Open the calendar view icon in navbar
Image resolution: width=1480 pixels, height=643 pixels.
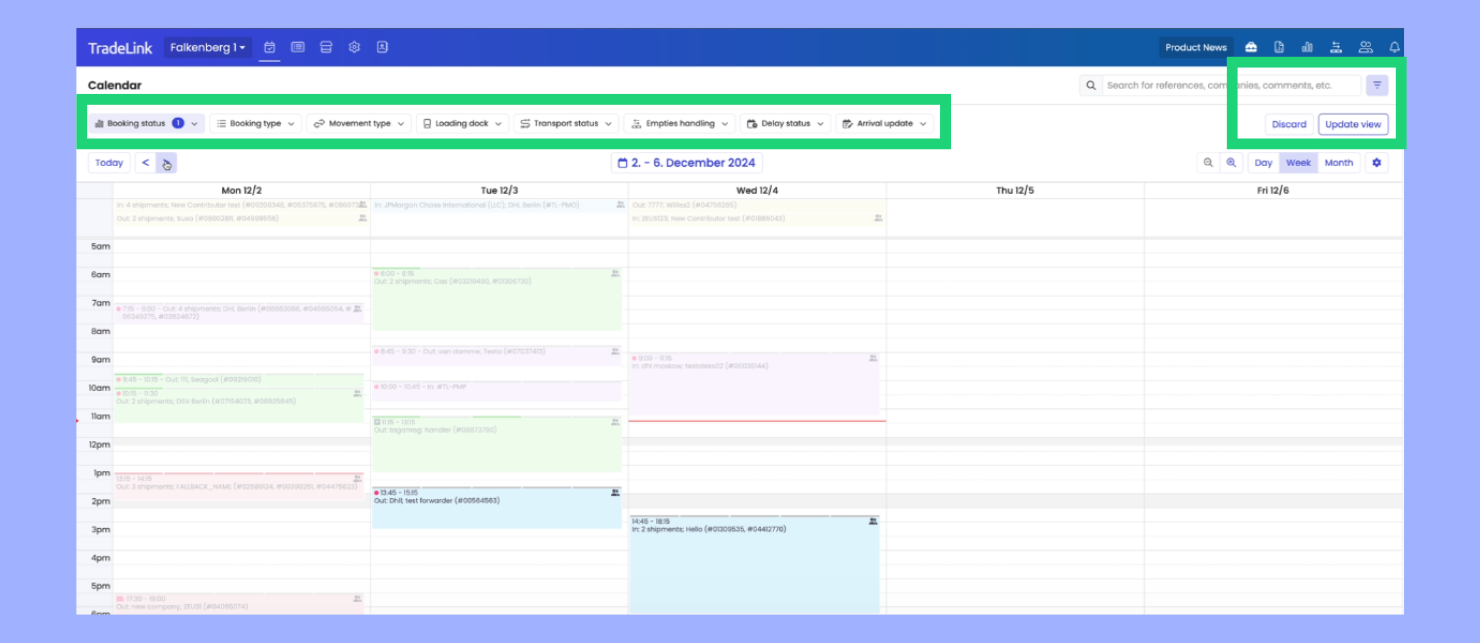click(270, 47)
